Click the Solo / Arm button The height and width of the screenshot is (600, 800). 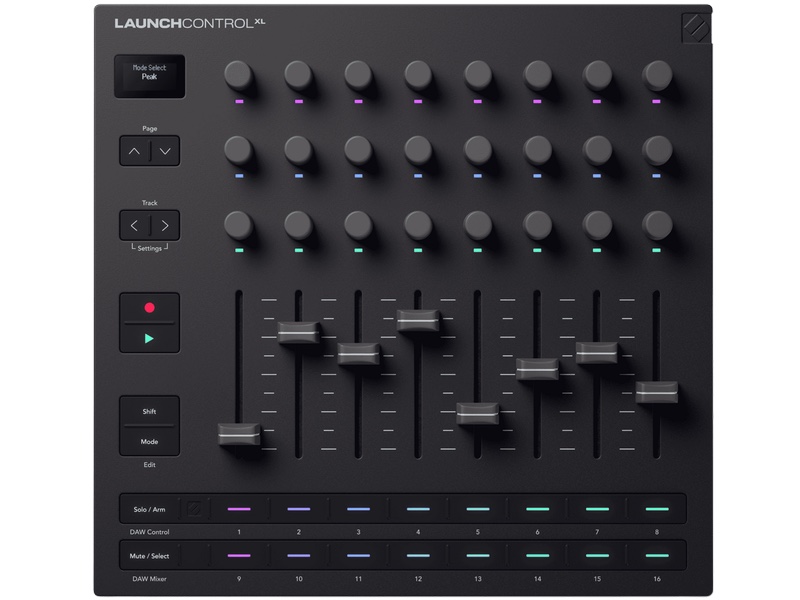pos(149,509)
